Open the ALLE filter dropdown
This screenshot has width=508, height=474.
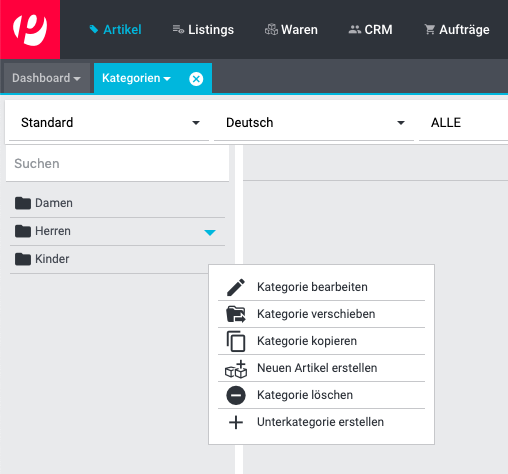coord(463,123)
